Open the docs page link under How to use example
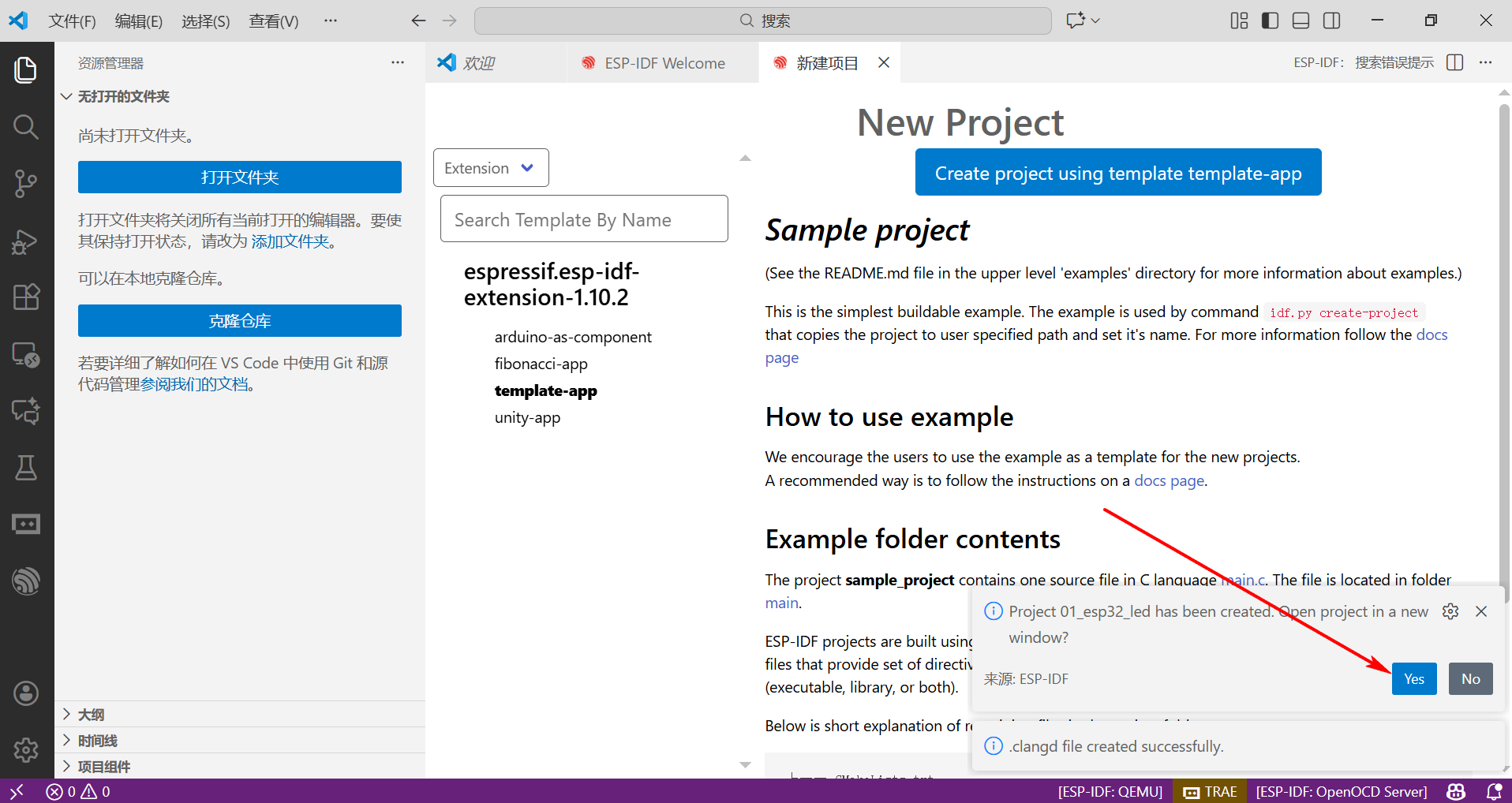The image size is (1512, 803). tap(1170, 480)
